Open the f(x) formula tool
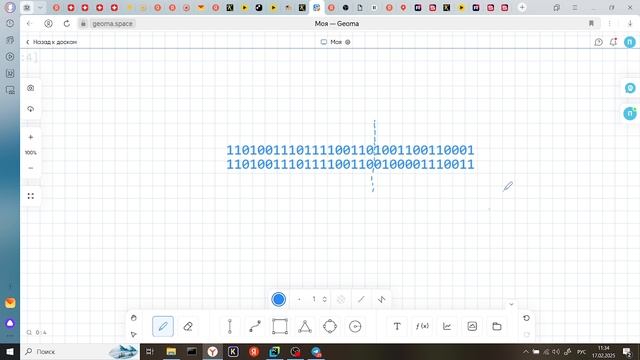The height and width of the screenshot is (360, 640). [x=422, y=326]
